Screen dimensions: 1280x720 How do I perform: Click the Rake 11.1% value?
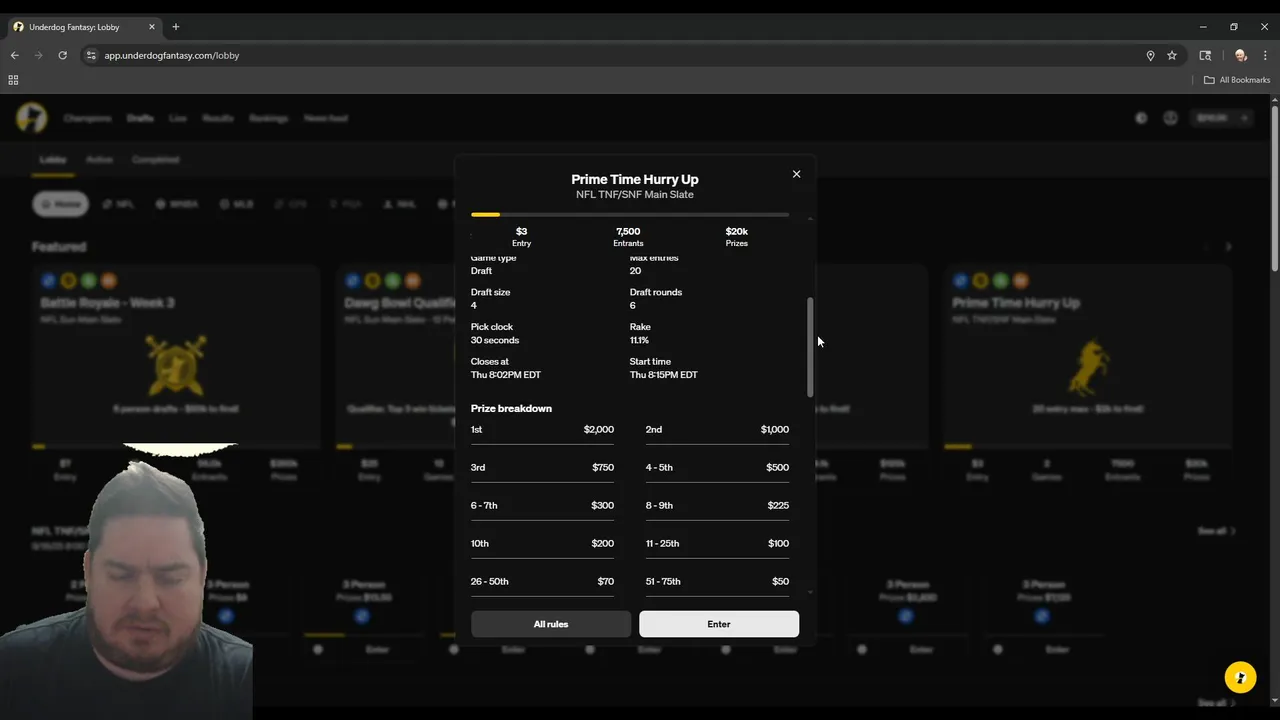click(639, 341)
